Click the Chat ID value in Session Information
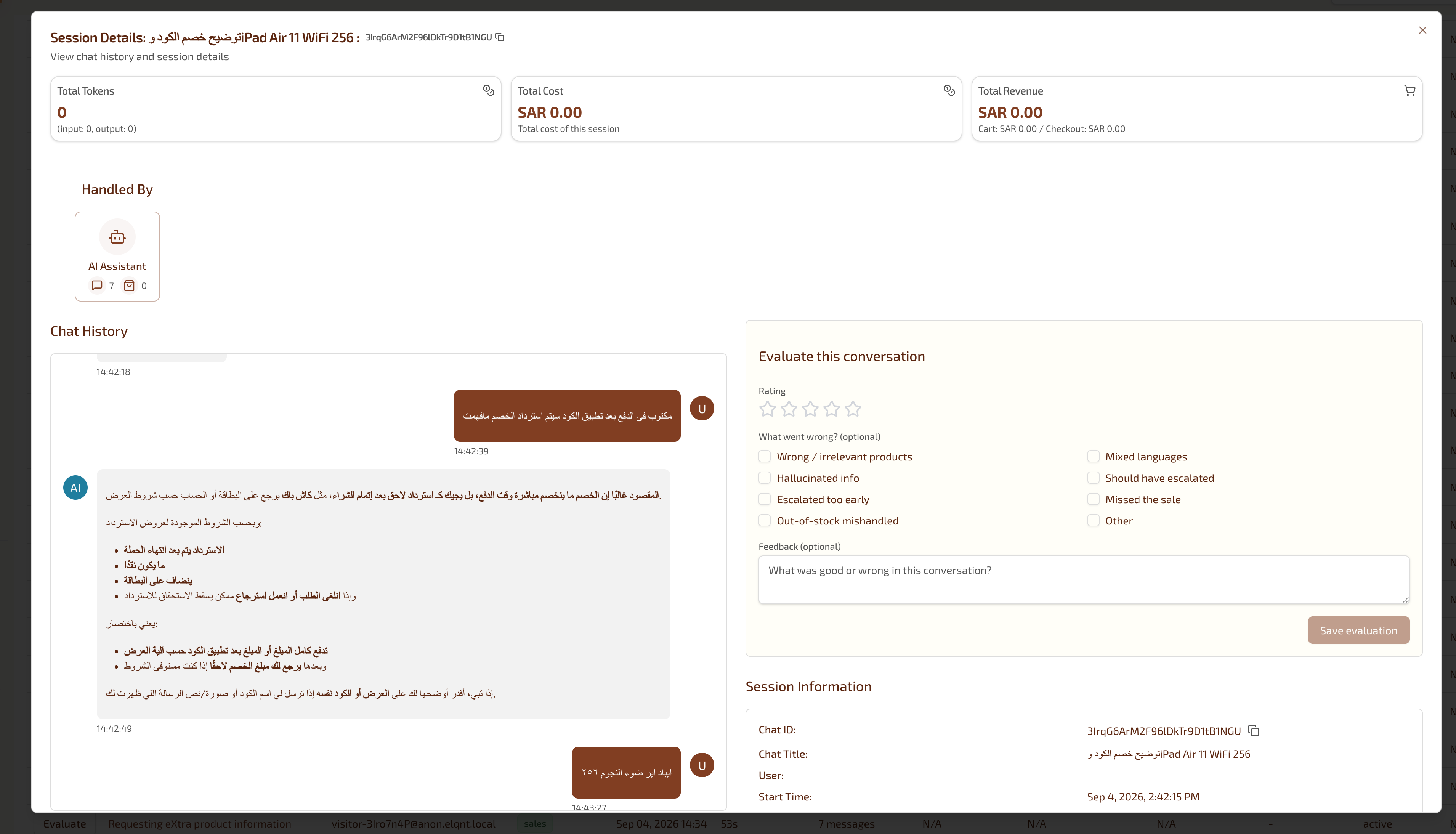The width and height of the screenshot is (1456, 834). (1164, 731)
